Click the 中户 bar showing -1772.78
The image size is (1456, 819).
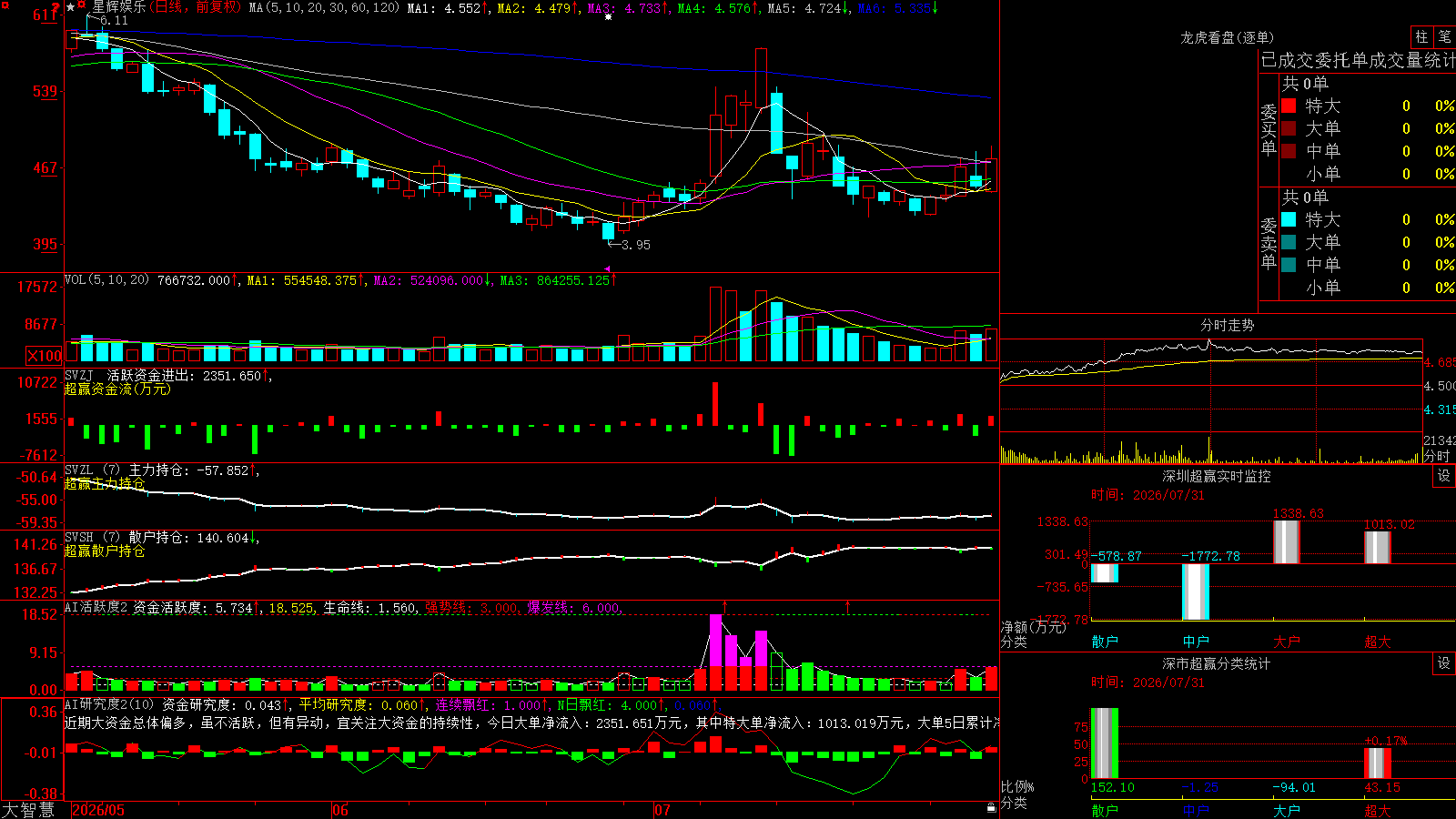coord(1196,592)
